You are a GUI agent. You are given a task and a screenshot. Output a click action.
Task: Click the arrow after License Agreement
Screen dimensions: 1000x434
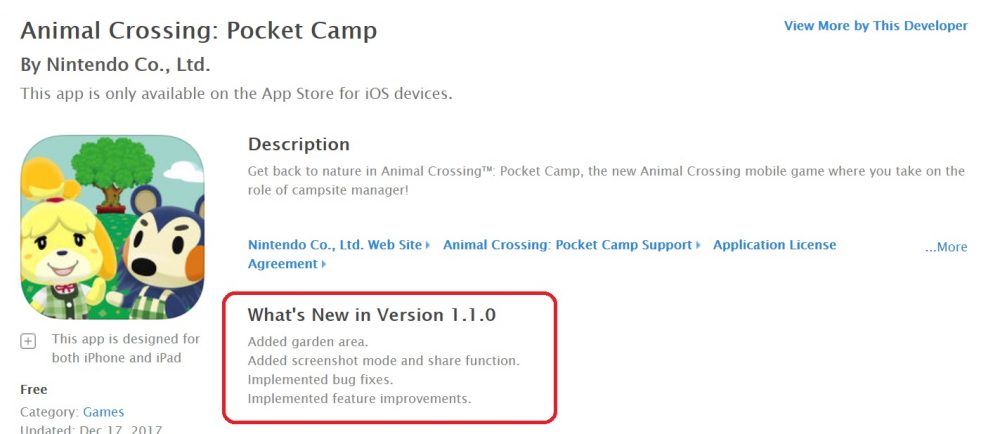(x=324, y=264)
